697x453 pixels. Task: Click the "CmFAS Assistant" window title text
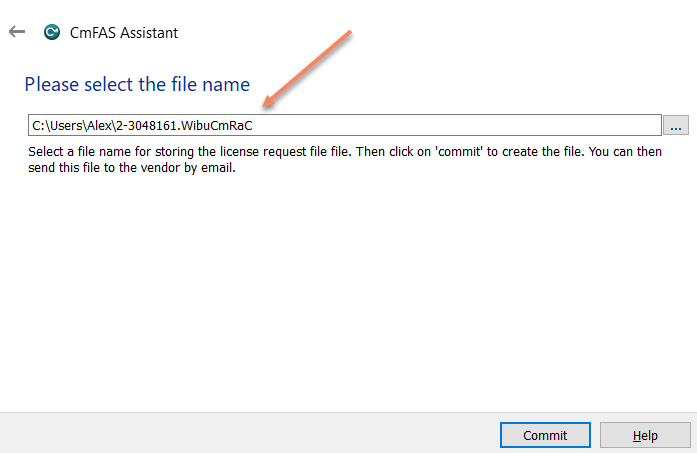(124, 32)
